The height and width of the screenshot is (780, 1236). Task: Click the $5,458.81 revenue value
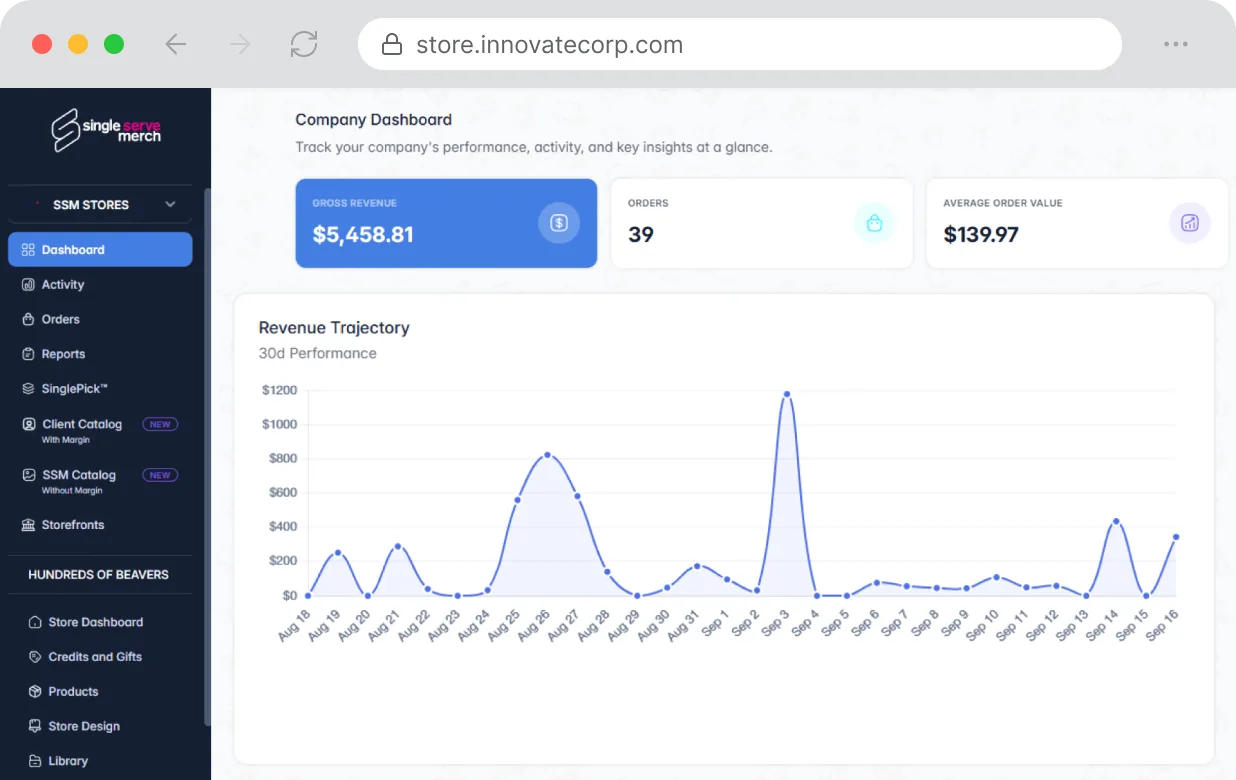point(363,235)
